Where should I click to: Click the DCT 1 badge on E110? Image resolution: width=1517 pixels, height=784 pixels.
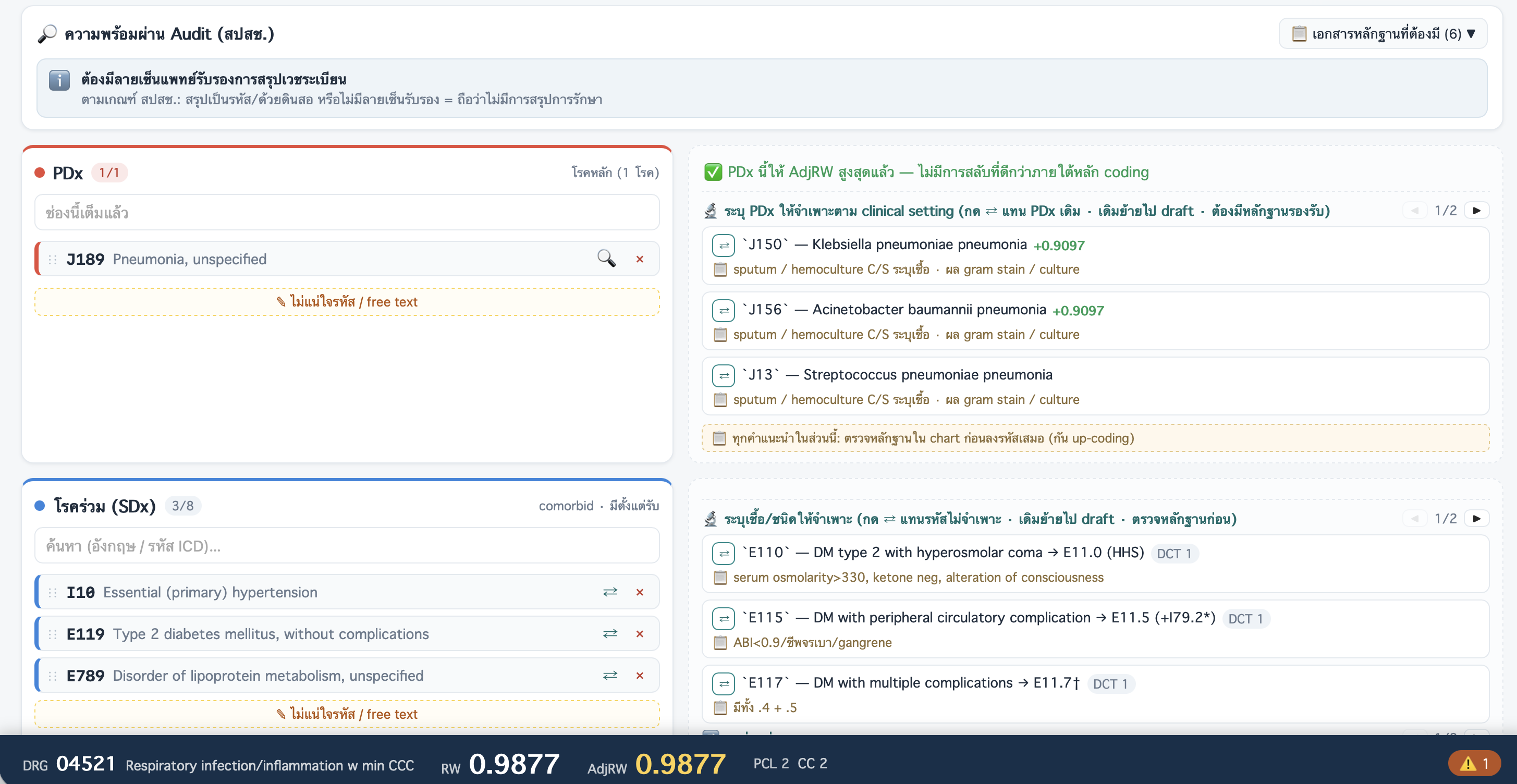1175,553
